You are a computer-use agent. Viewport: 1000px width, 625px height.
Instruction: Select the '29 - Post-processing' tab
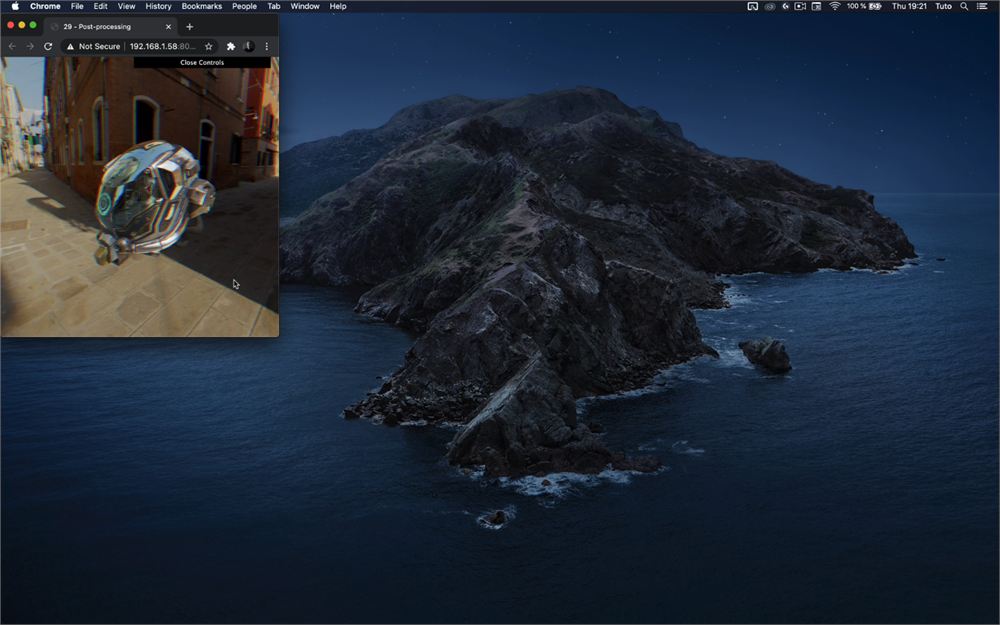(110, 27)
